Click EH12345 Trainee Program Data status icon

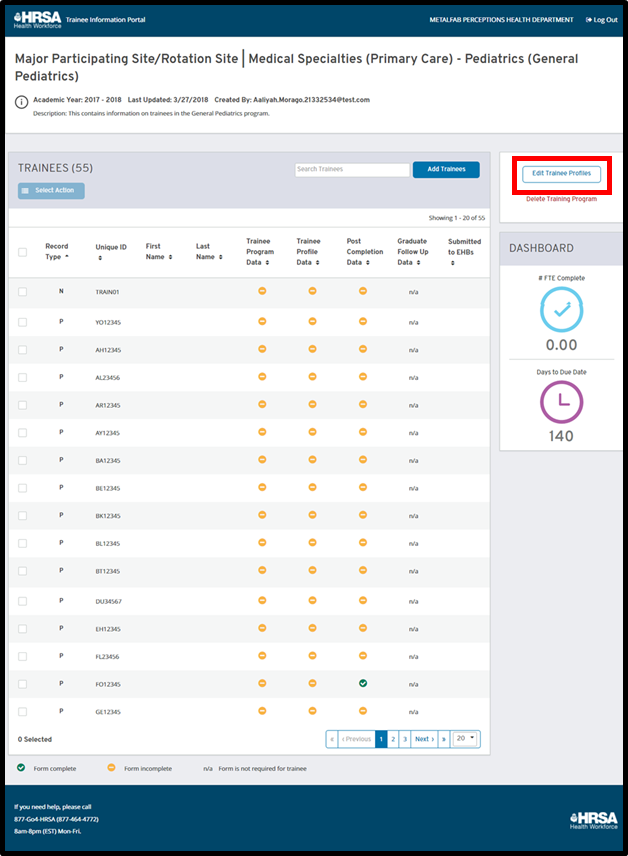262,628
